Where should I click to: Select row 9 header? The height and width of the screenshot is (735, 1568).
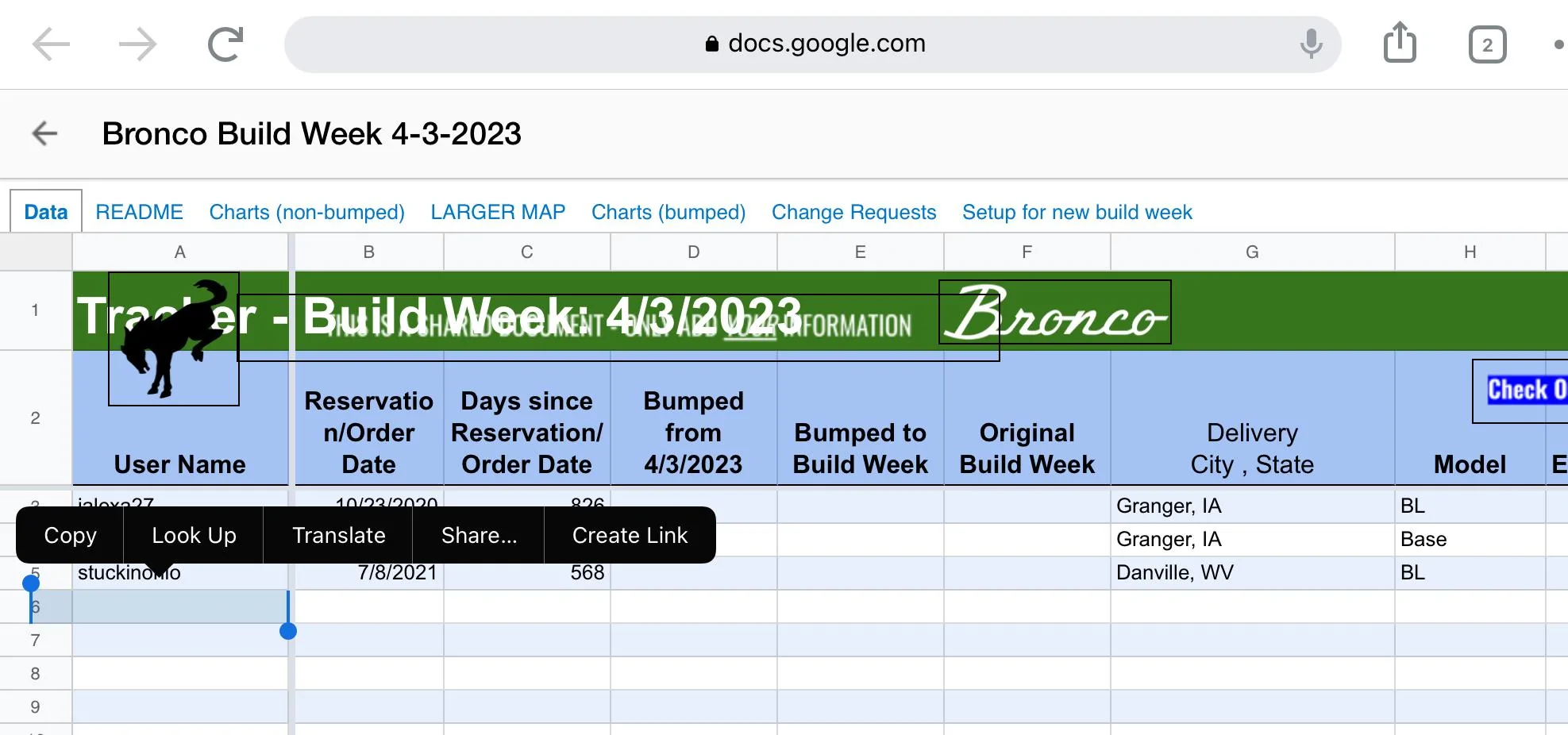[36, 706]
